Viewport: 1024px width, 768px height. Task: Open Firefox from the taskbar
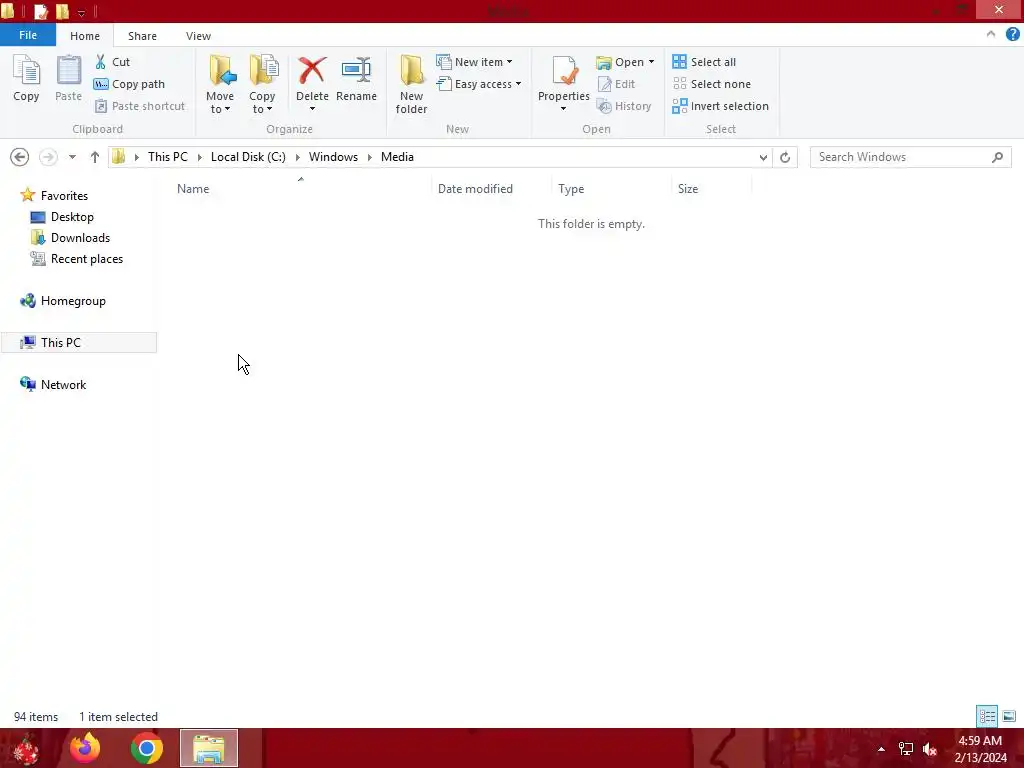(86, 748)
